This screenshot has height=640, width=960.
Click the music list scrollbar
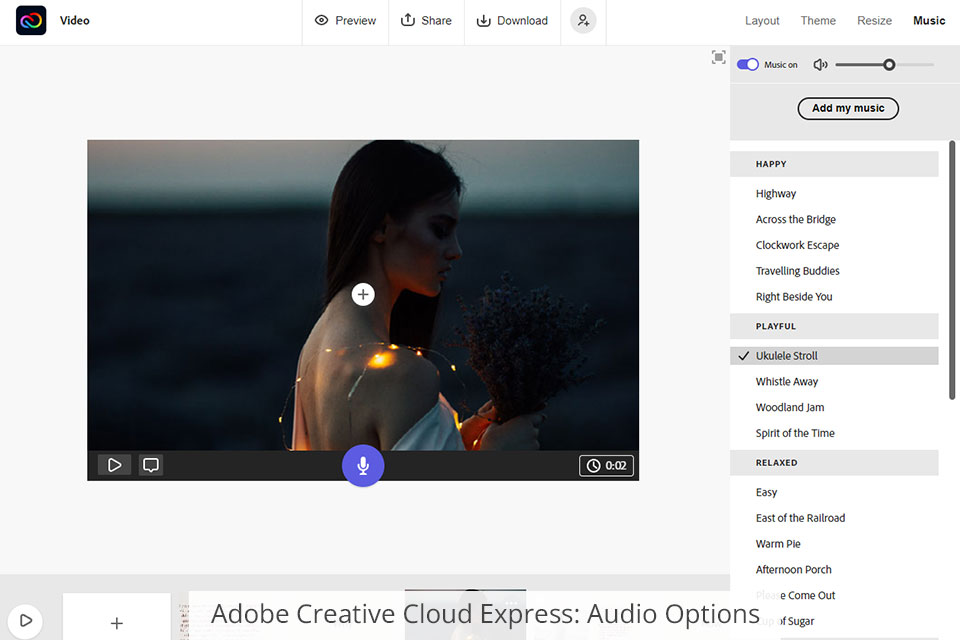[952, 270]
